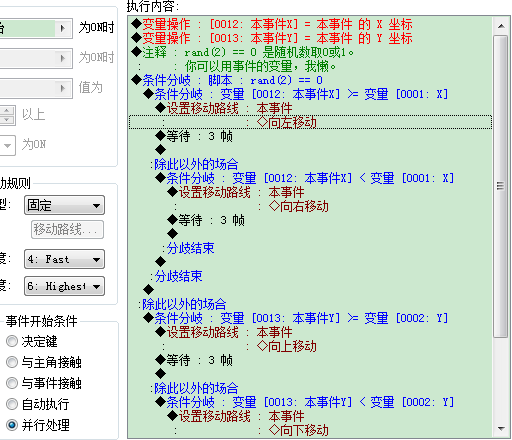
Task: Open the movement type dropdown showing 固定
Action: point(64,205)
